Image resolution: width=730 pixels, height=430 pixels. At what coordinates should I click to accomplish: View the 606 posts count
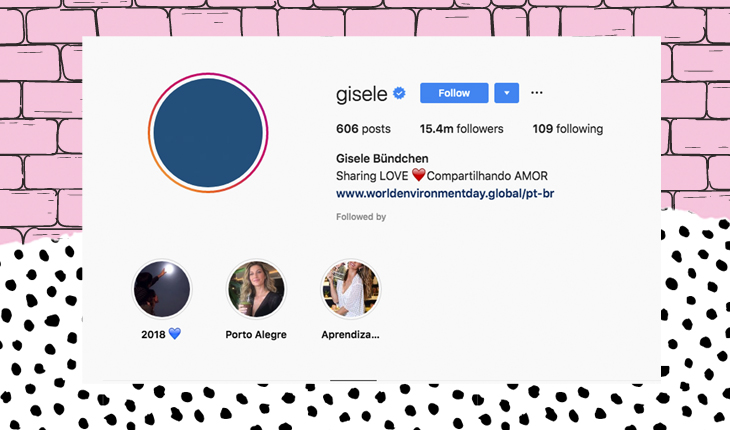pyautogui.click(x=363, y=129)
